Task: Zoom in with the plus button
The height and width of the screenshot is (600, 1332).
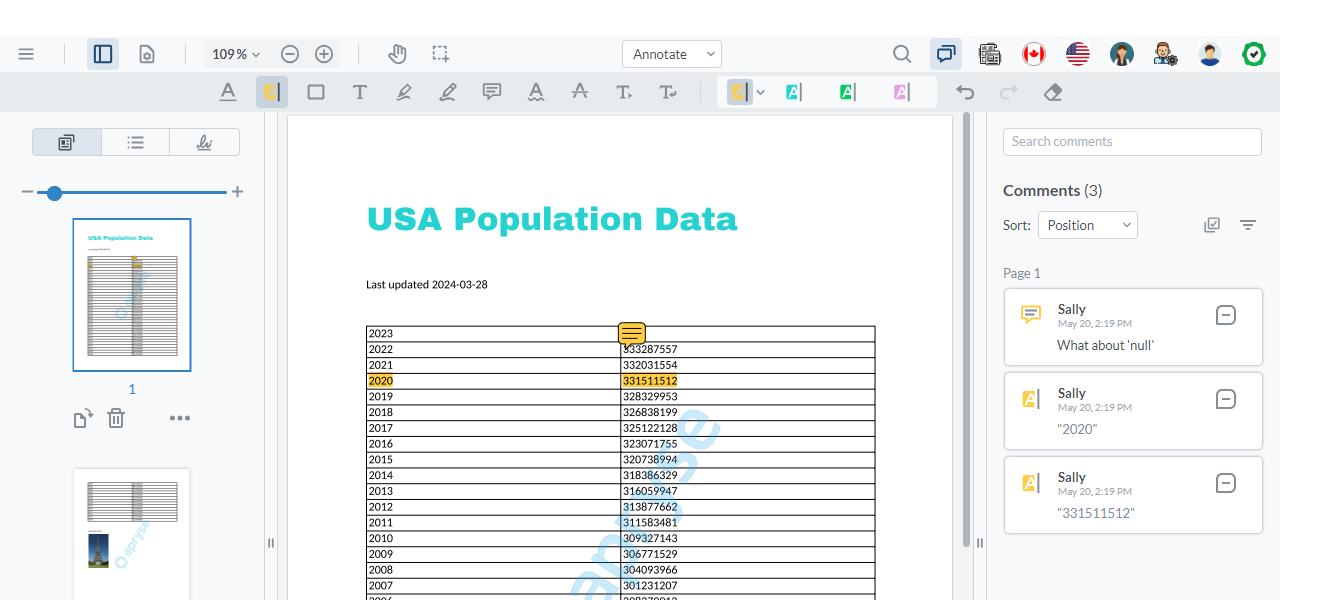Action: (x=324, y=54)
